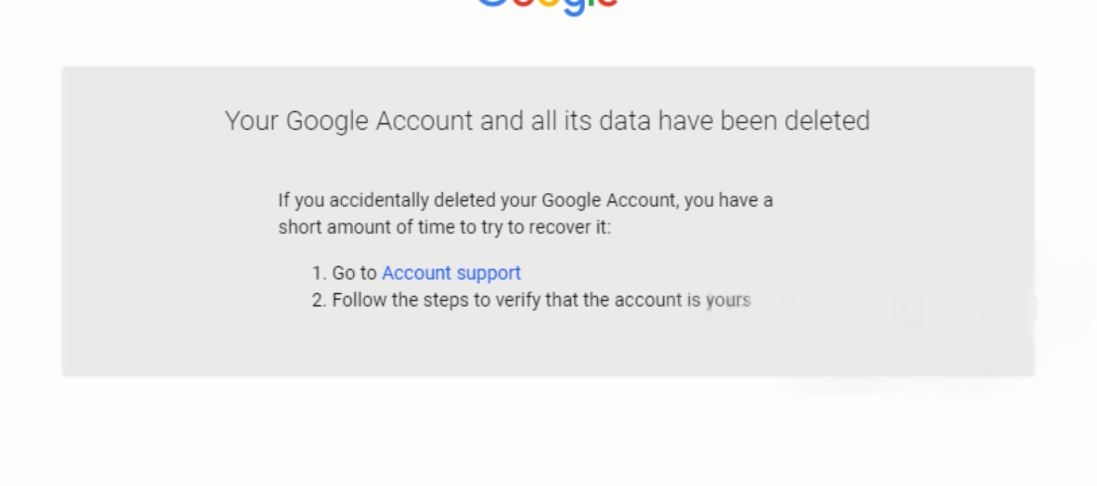
Task: Click the list number 1 marker
Action: coord(318,273)
